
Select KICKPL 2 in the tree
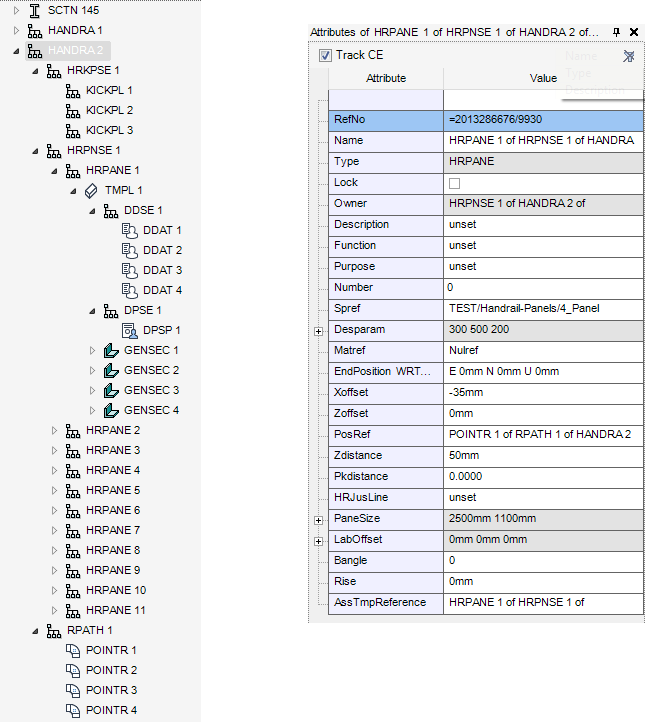109,110
